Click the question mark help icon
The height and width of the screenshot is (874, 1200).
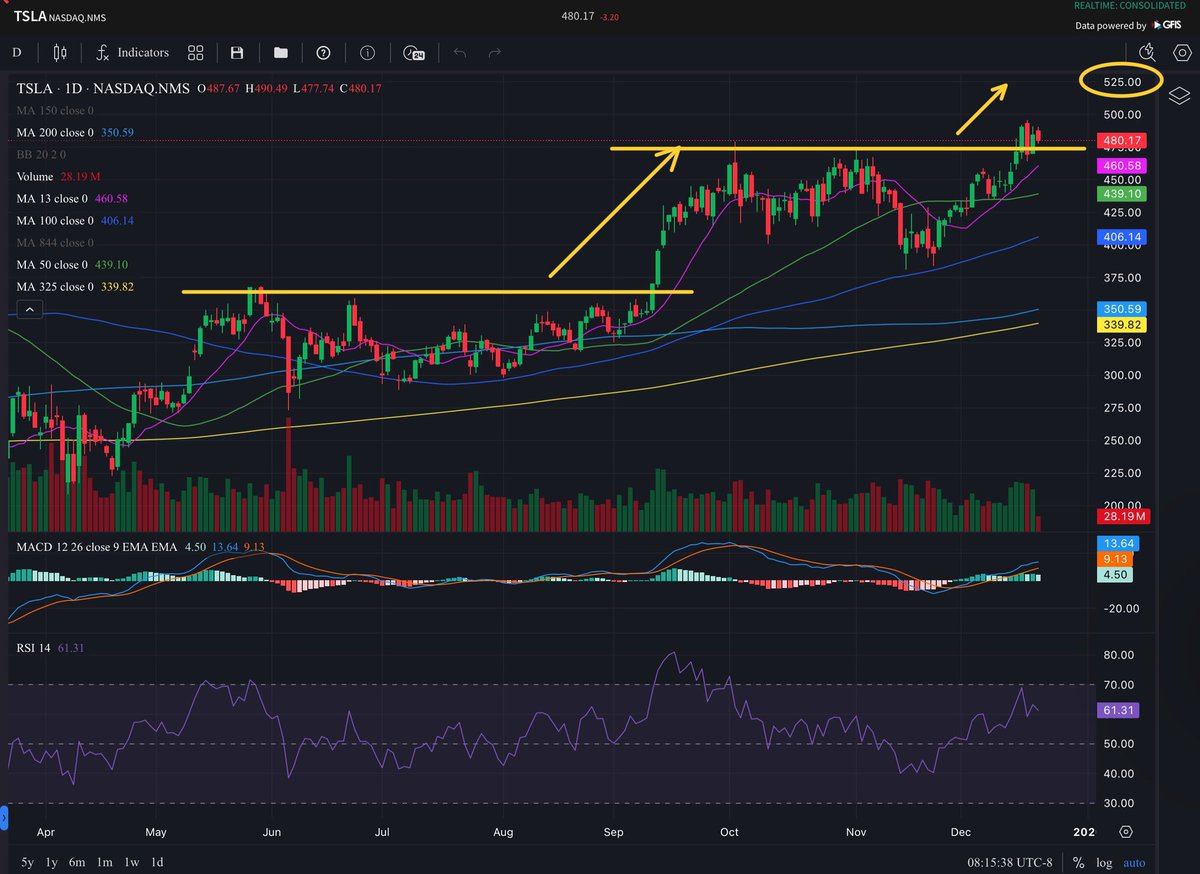[323, 52]
